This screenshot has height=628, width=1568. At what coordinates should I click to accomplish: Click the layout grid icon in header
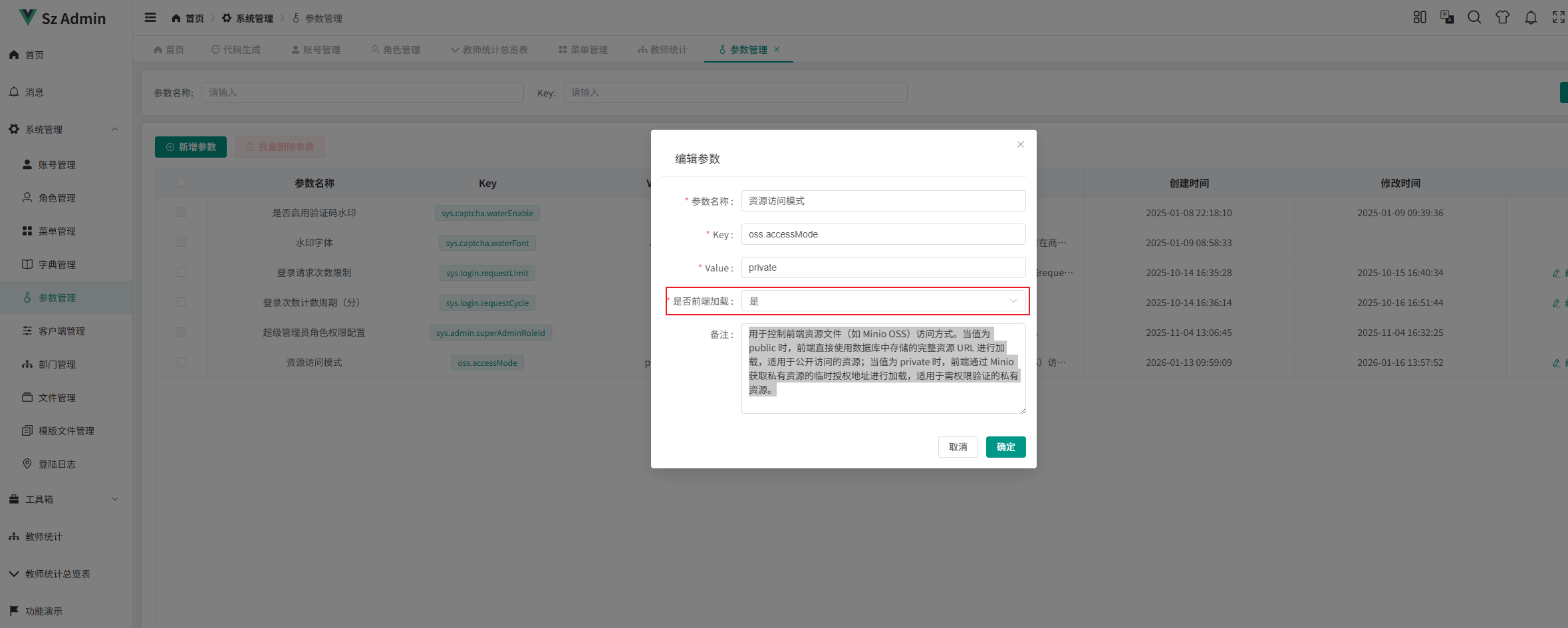(1420, 17)
